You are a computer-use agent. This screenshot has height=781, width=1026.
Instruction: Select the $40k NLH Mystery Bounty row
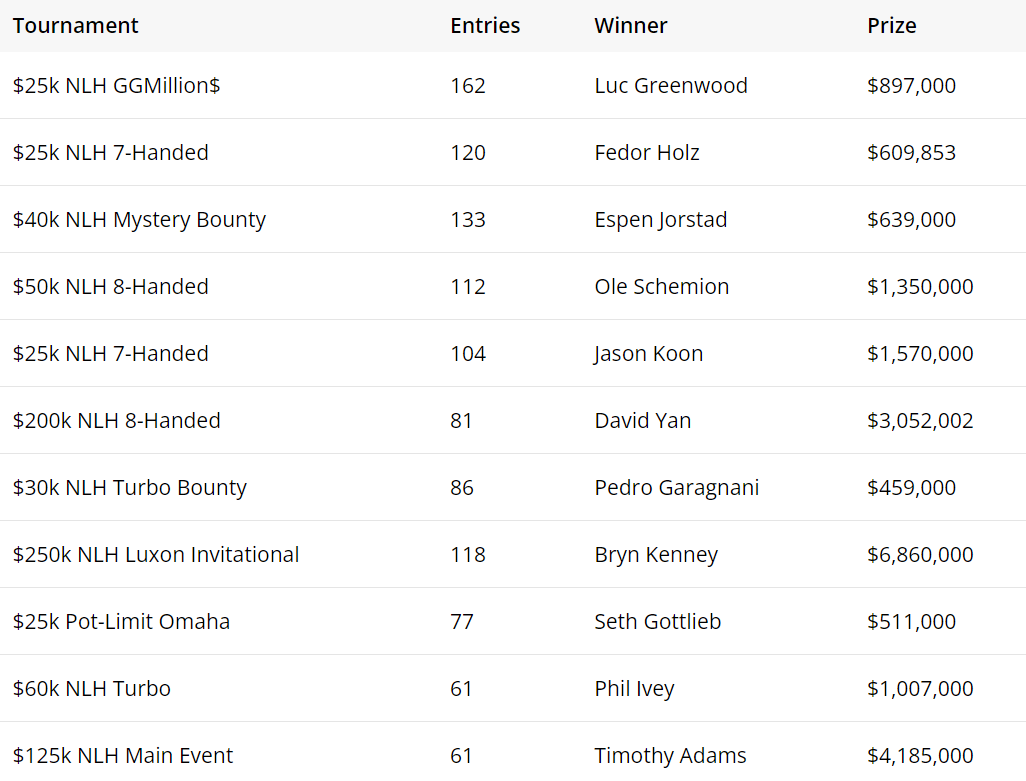click(139, 220)
